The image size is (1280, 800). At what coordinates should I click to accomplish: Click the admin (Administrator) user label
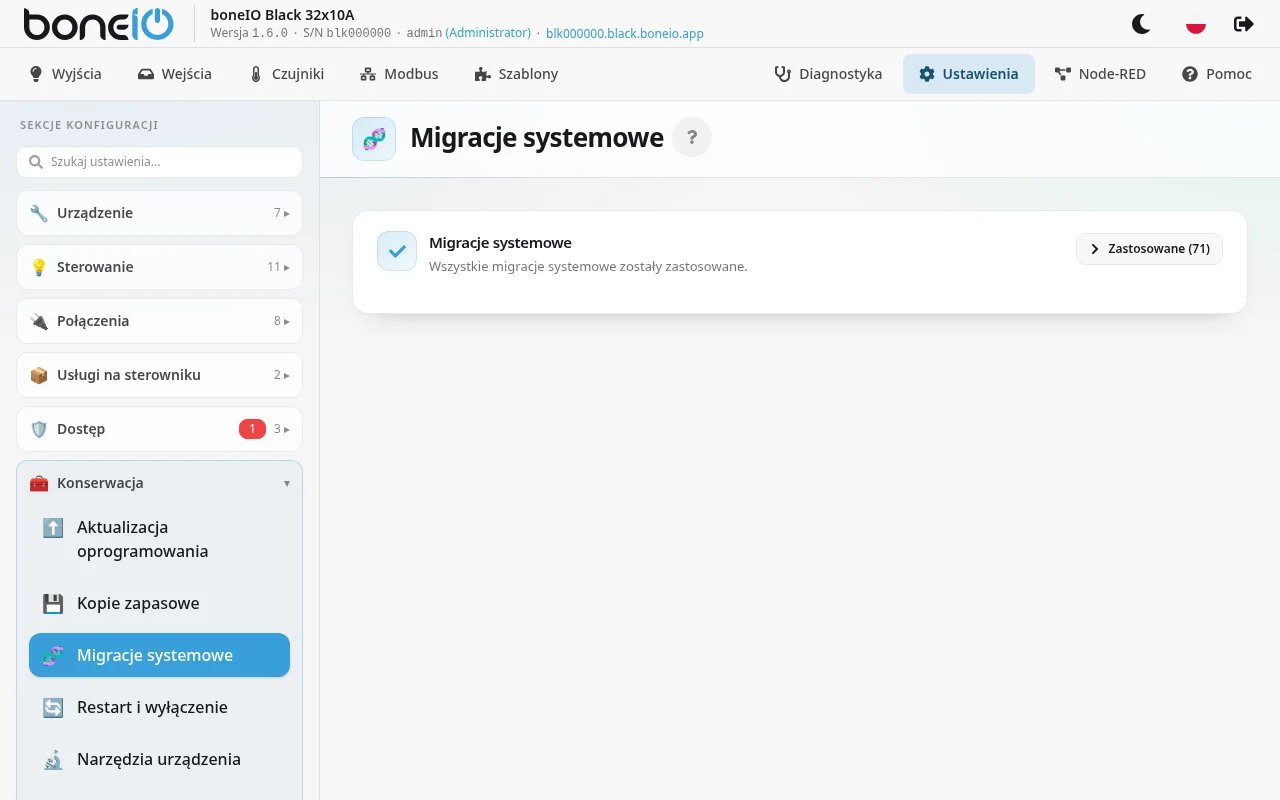coord(468,33)
